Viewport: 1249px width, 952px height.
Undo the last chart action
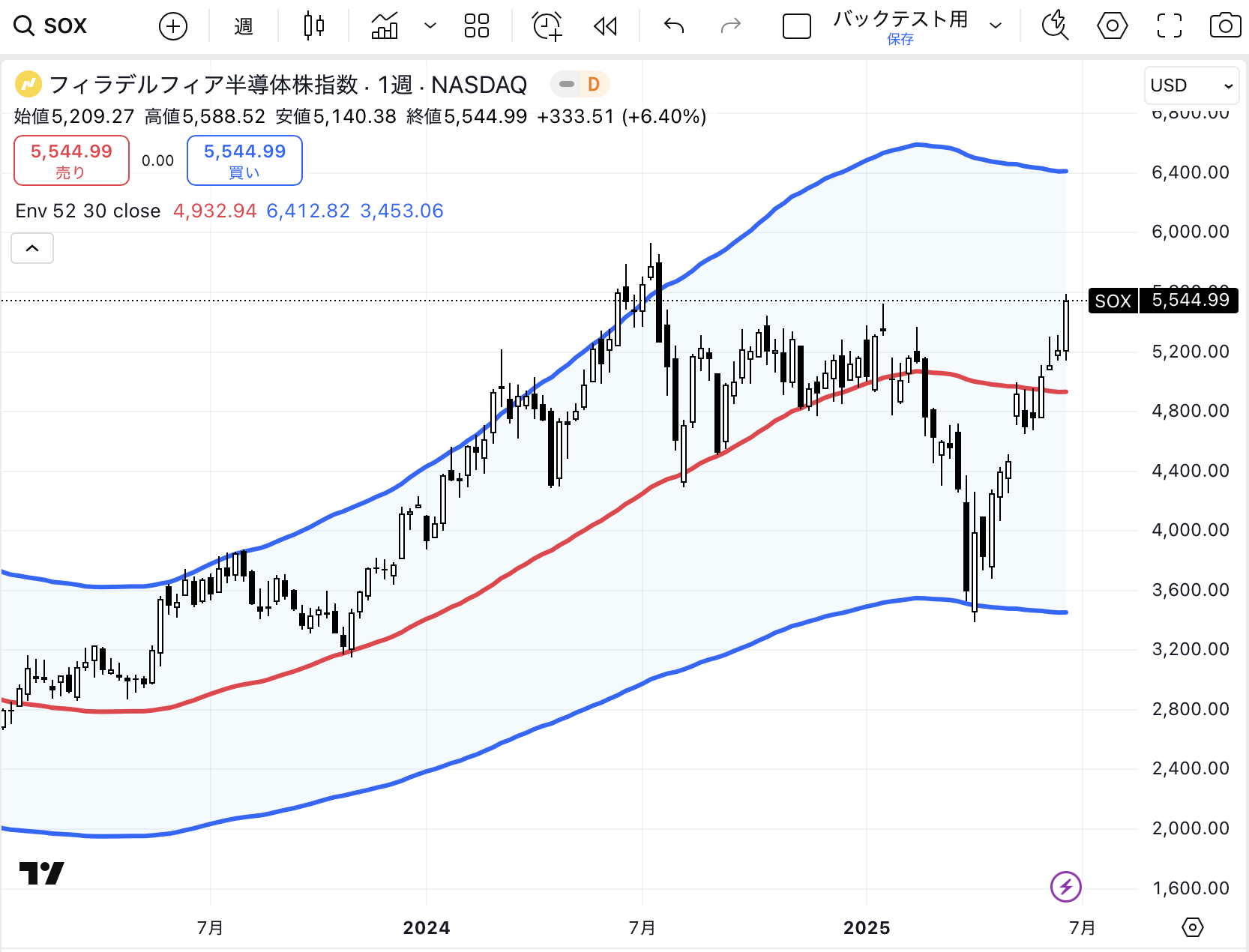click(674, 27)
